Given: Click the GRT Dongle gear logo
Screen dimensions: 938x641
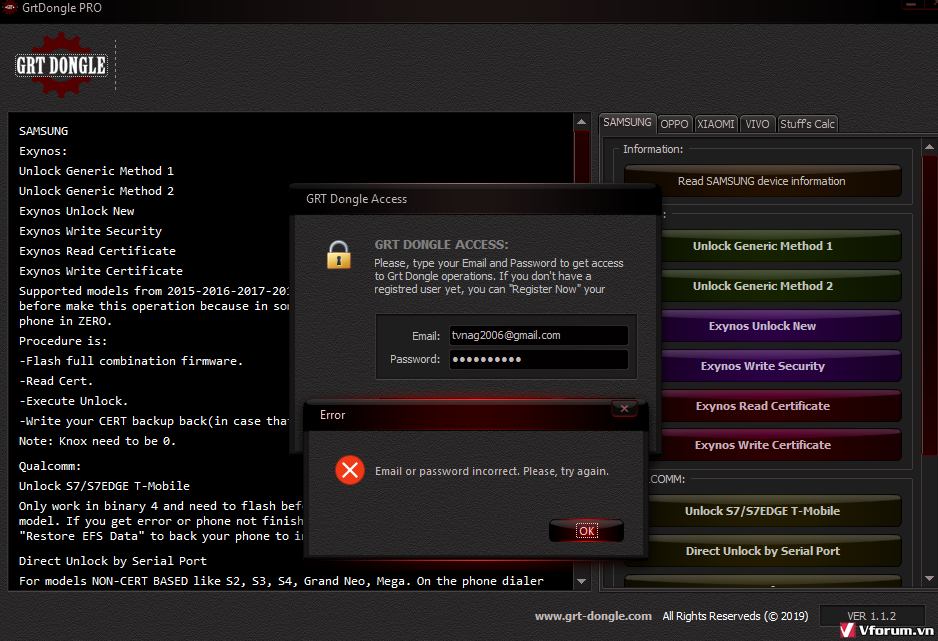Looking at the screenshot, I should [61, 65].
